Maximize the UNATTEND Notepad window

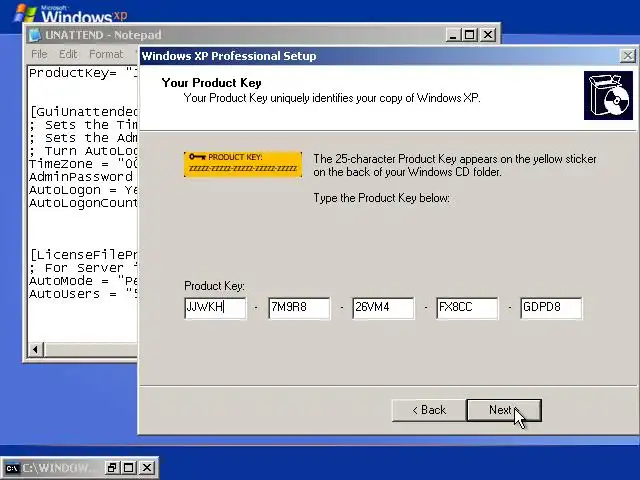click(x=469, y=35)
